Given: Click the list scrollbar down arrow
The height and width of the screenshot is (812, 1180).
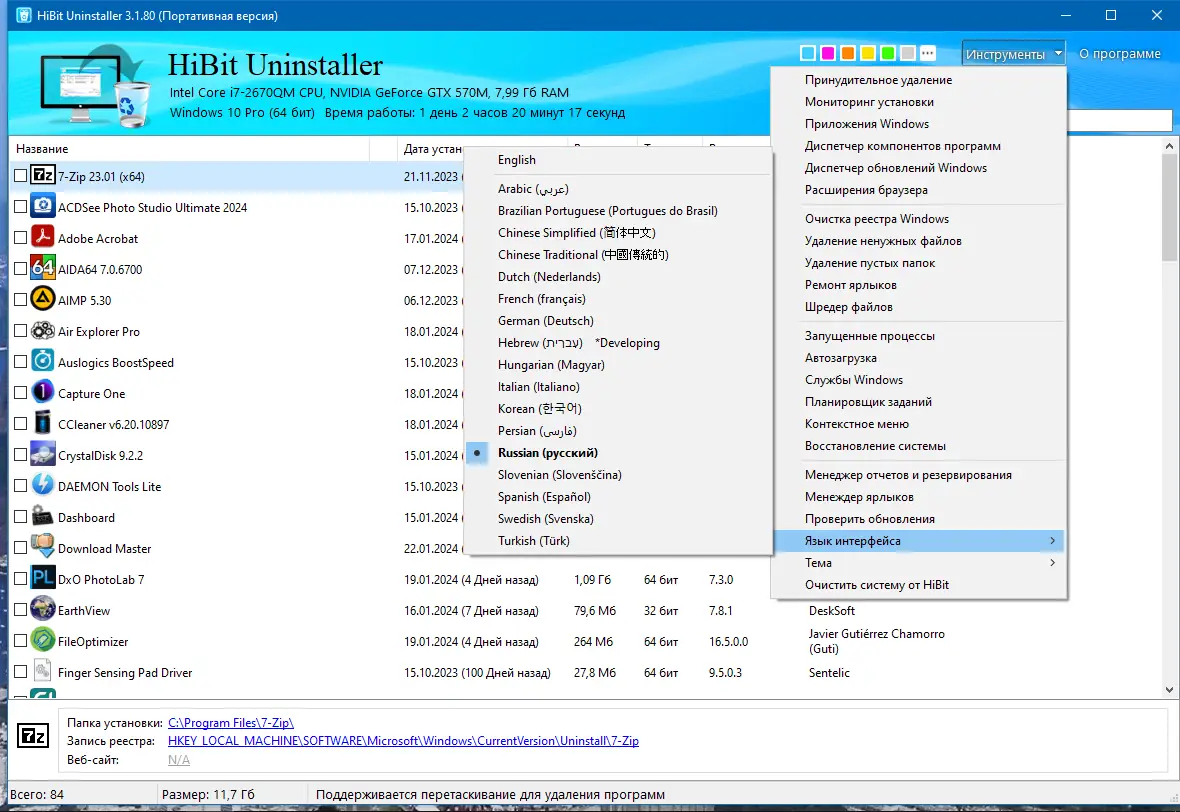Looking at the screenshot, I should (x=1169, y=689).
